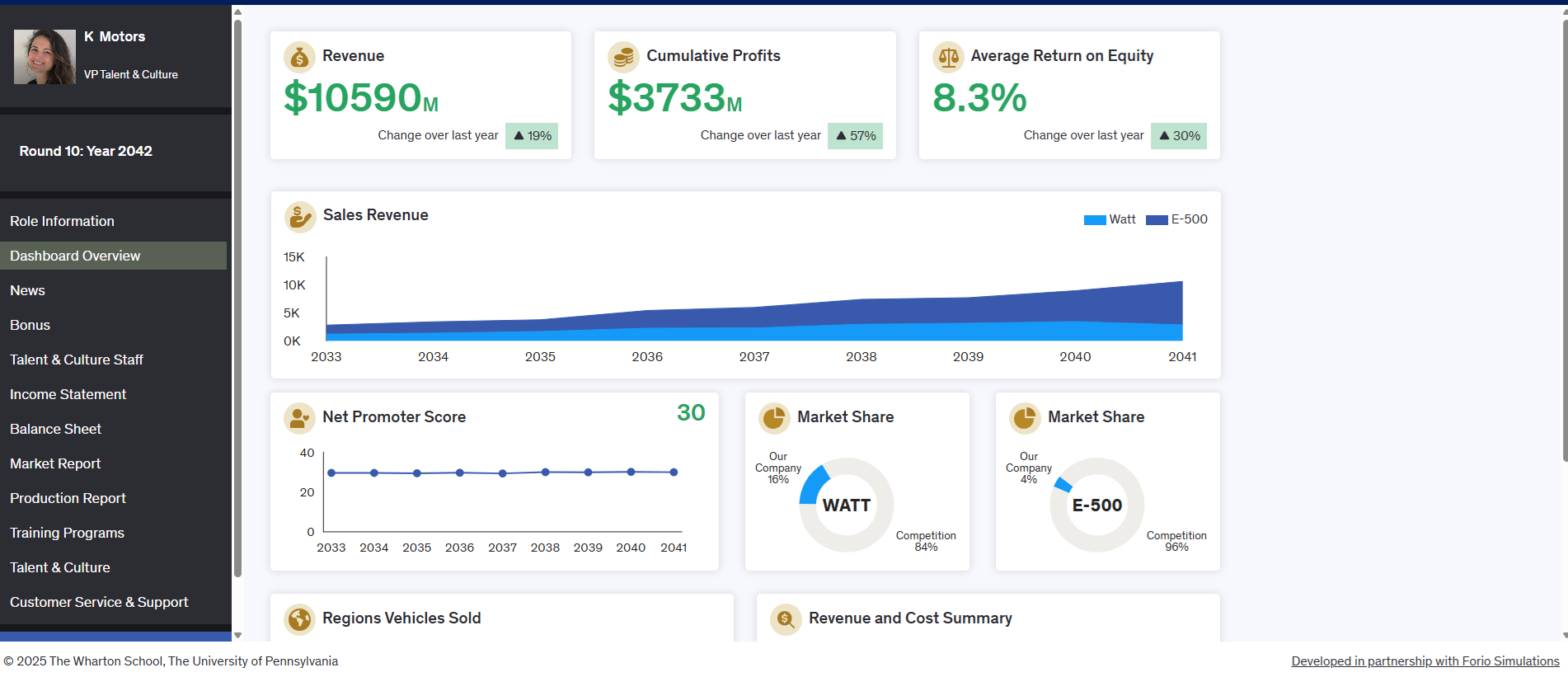Toggle the Watt series in chart legend
The image size is (1568, 677).
coord(1110,219)
